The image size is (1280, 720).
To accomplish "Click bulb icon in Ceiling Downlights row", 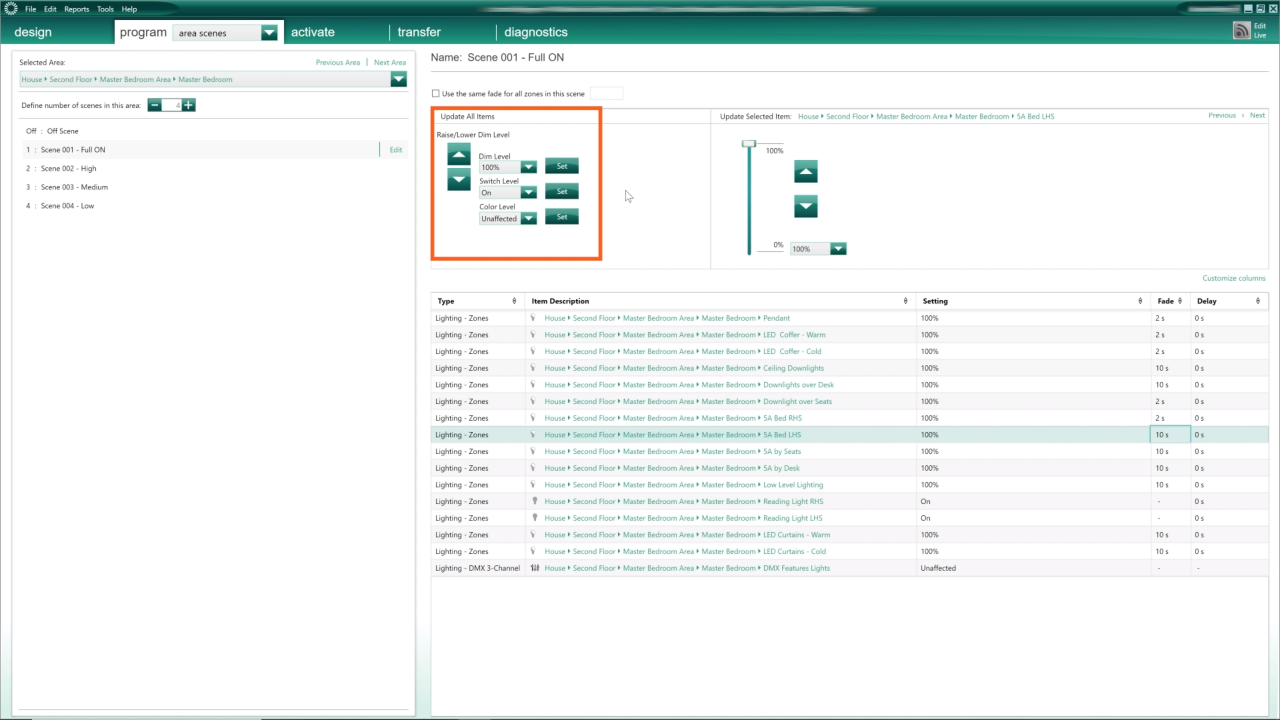I will [x=534, y=368].
